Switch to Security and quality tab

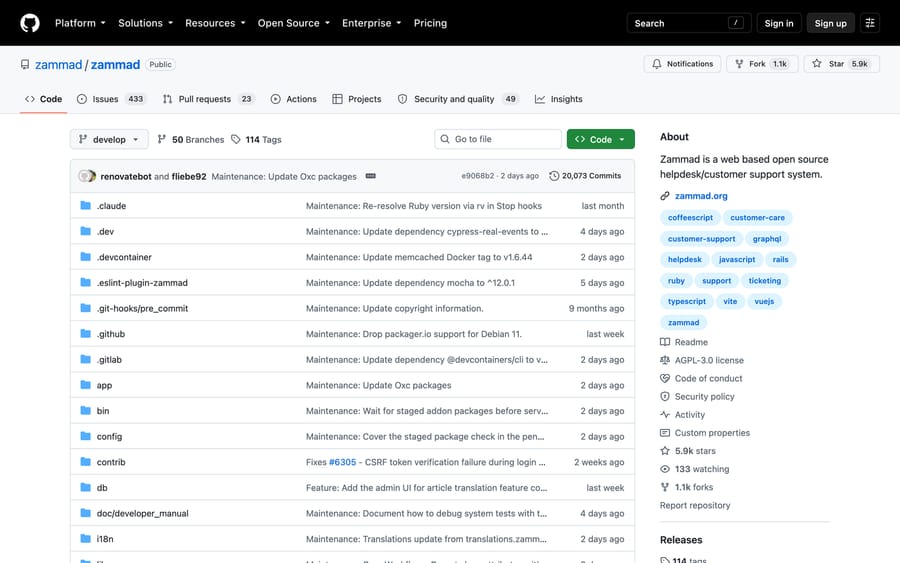click(x=457, y=99)
